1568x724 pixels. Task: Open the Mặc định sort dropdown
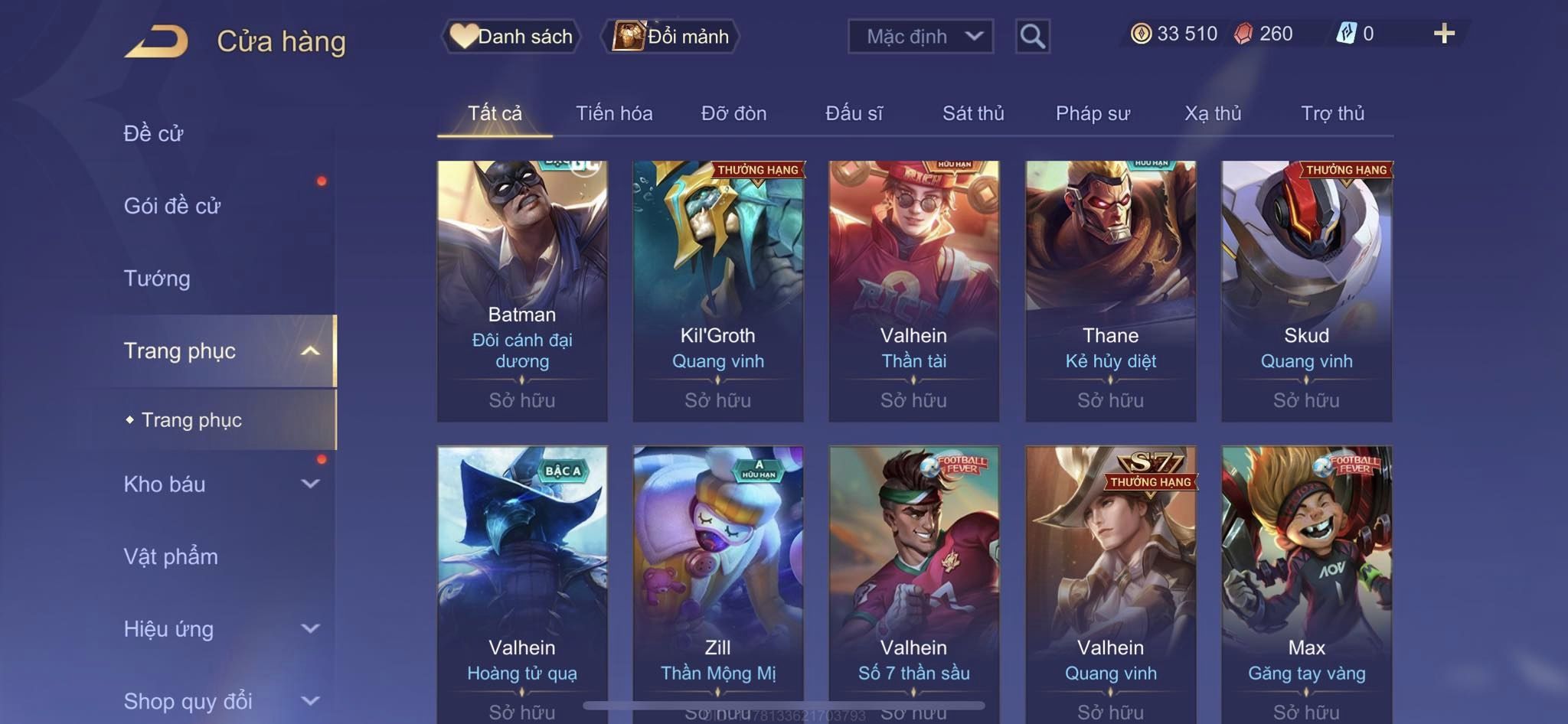(x=920, y=36)
